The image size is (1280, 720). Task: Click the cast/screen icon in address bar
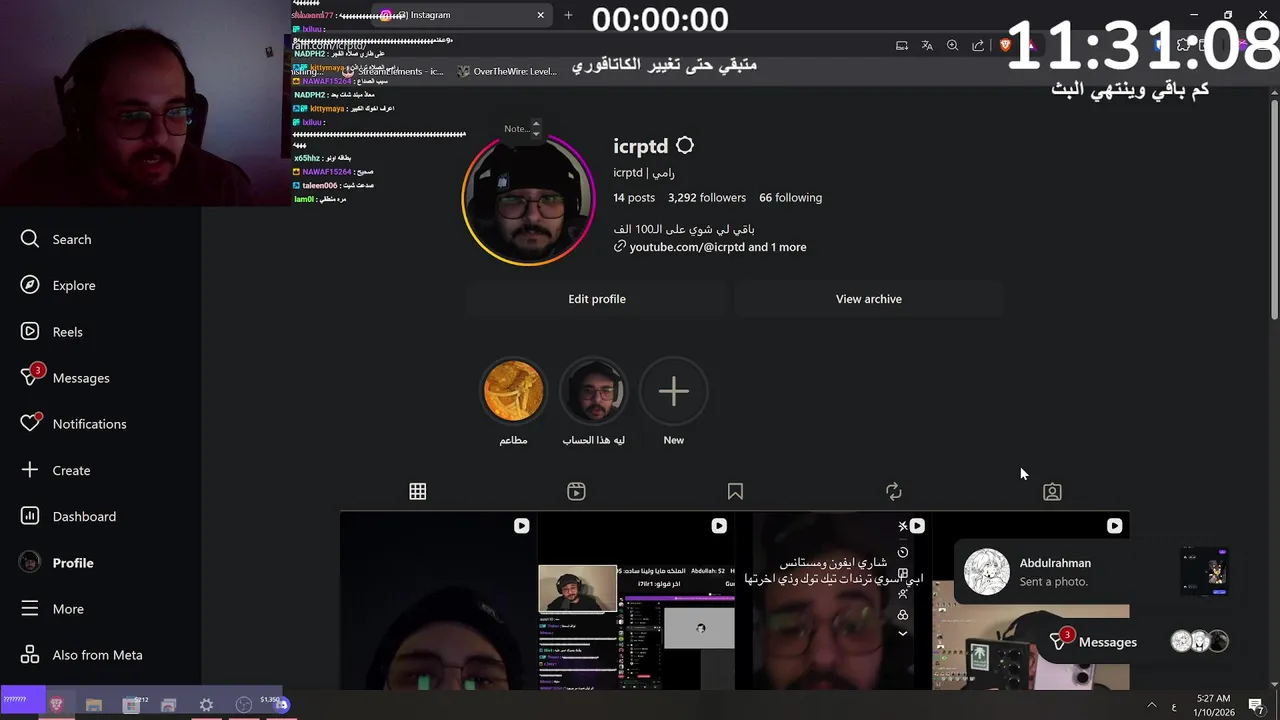point(902,45)
